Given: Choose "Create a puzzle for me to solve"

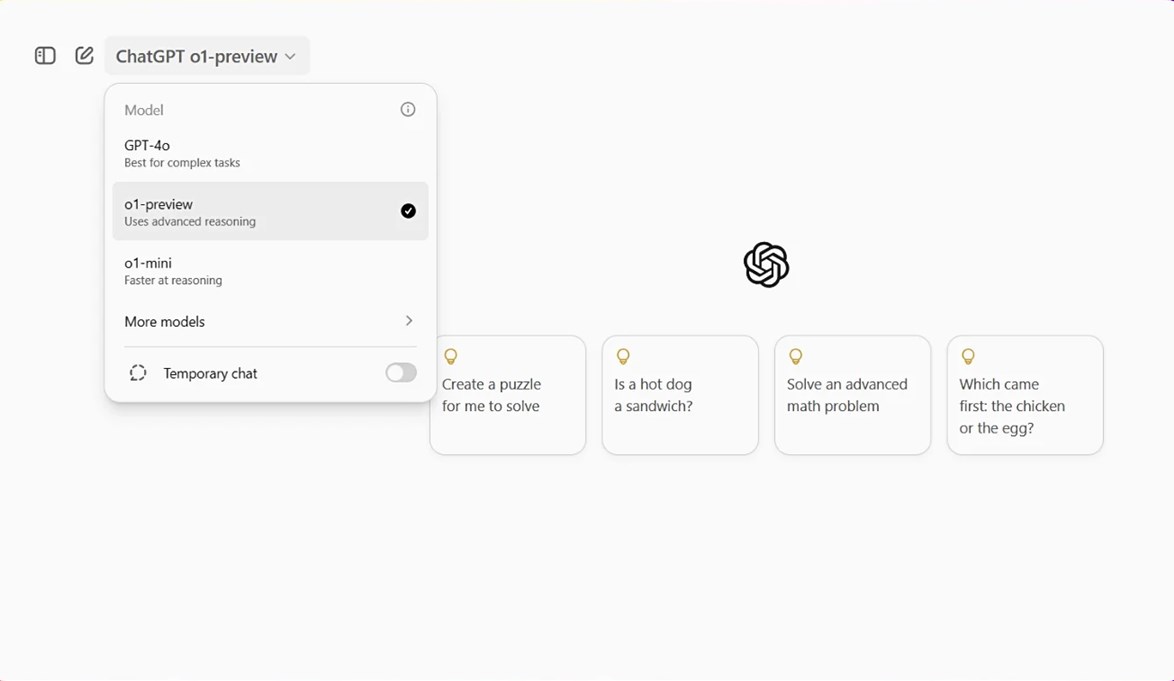Looking at the screenshot, I should pyautogui.click(x=508, y=394).
